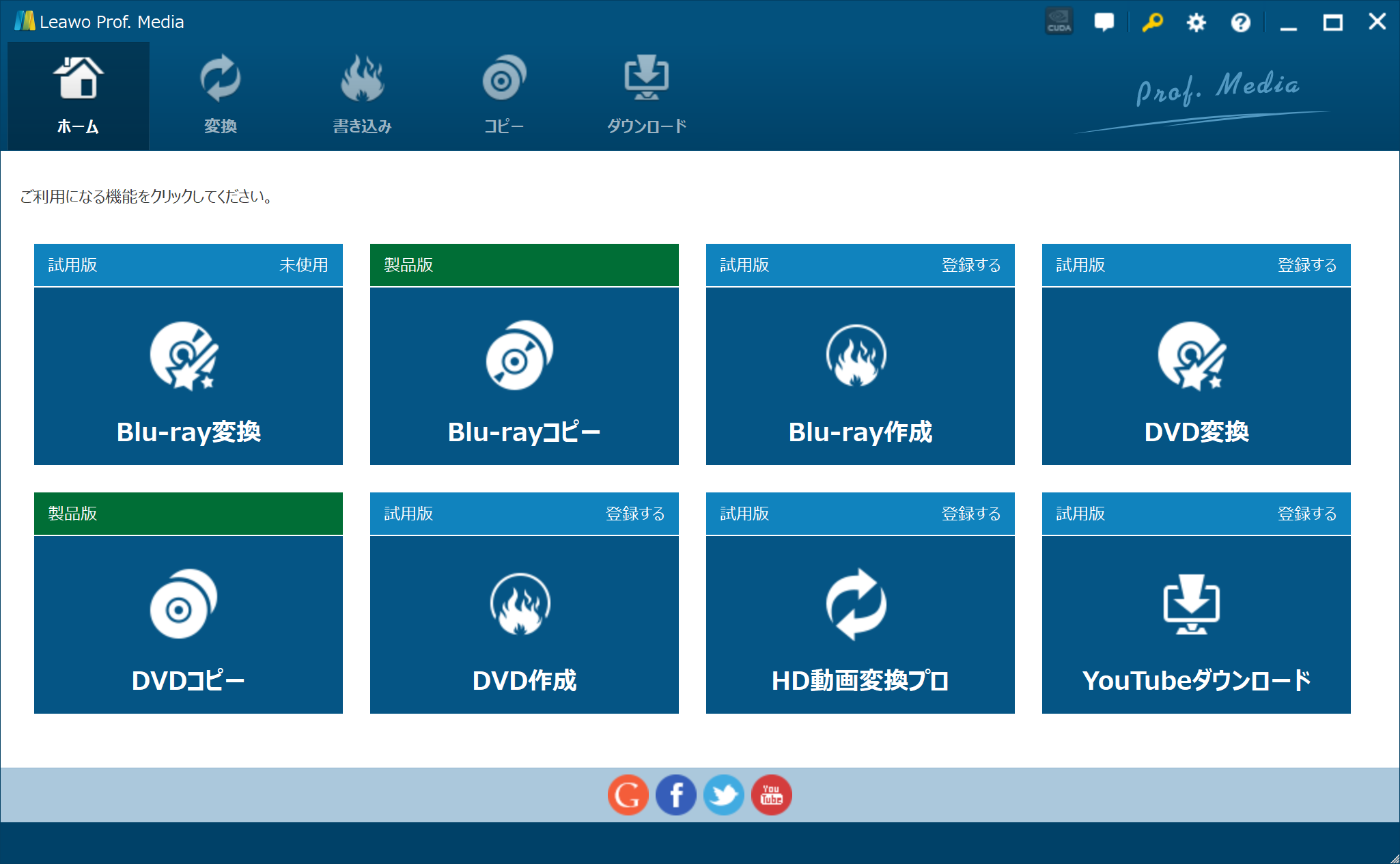Click 製品版 label above Blu-rayコピー
The width and height of the screenshot is (1400, 866).
coord(408,265)
